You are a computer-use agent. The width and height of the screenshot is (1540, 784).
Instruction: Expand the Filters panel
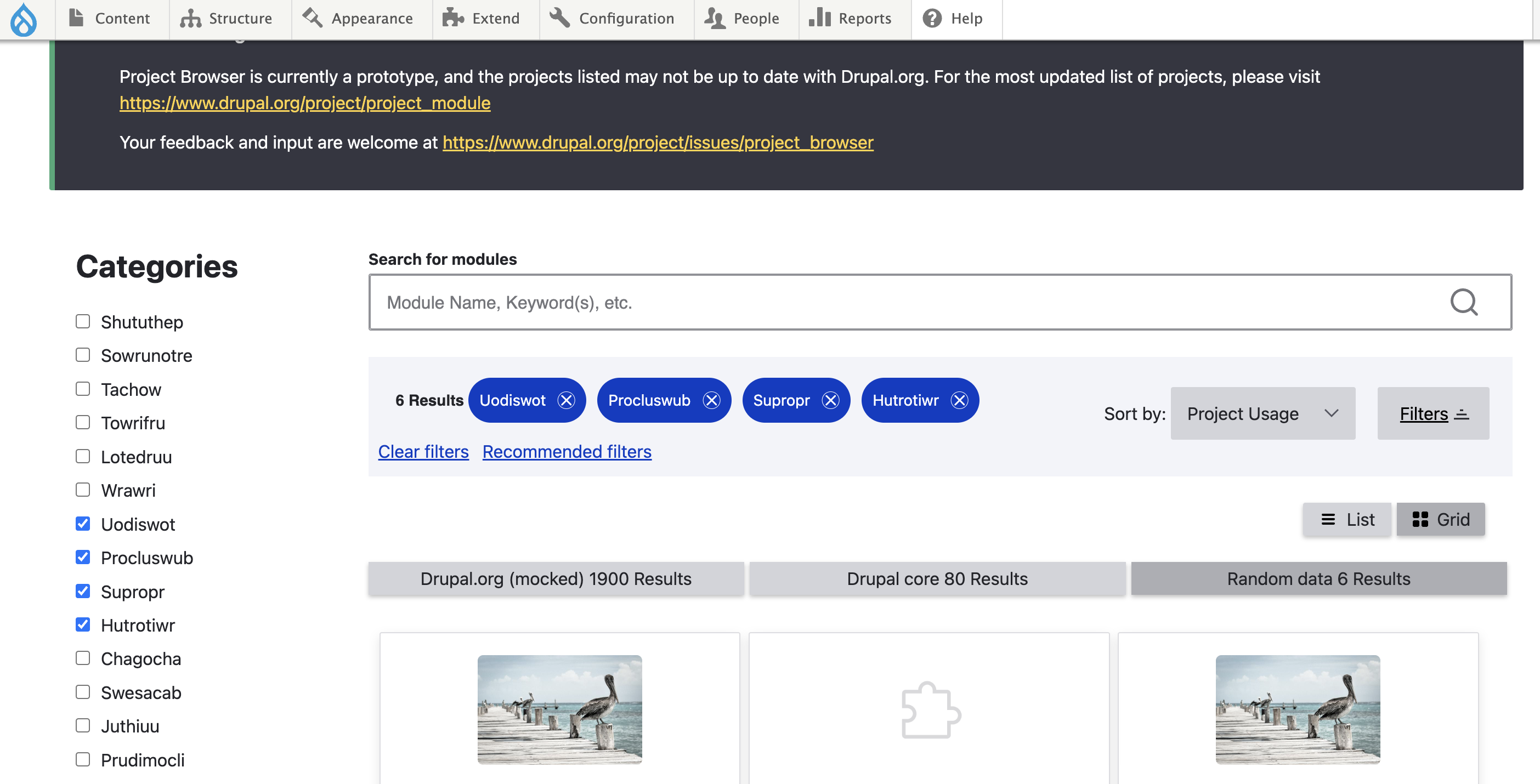[x=1433, y=413]
